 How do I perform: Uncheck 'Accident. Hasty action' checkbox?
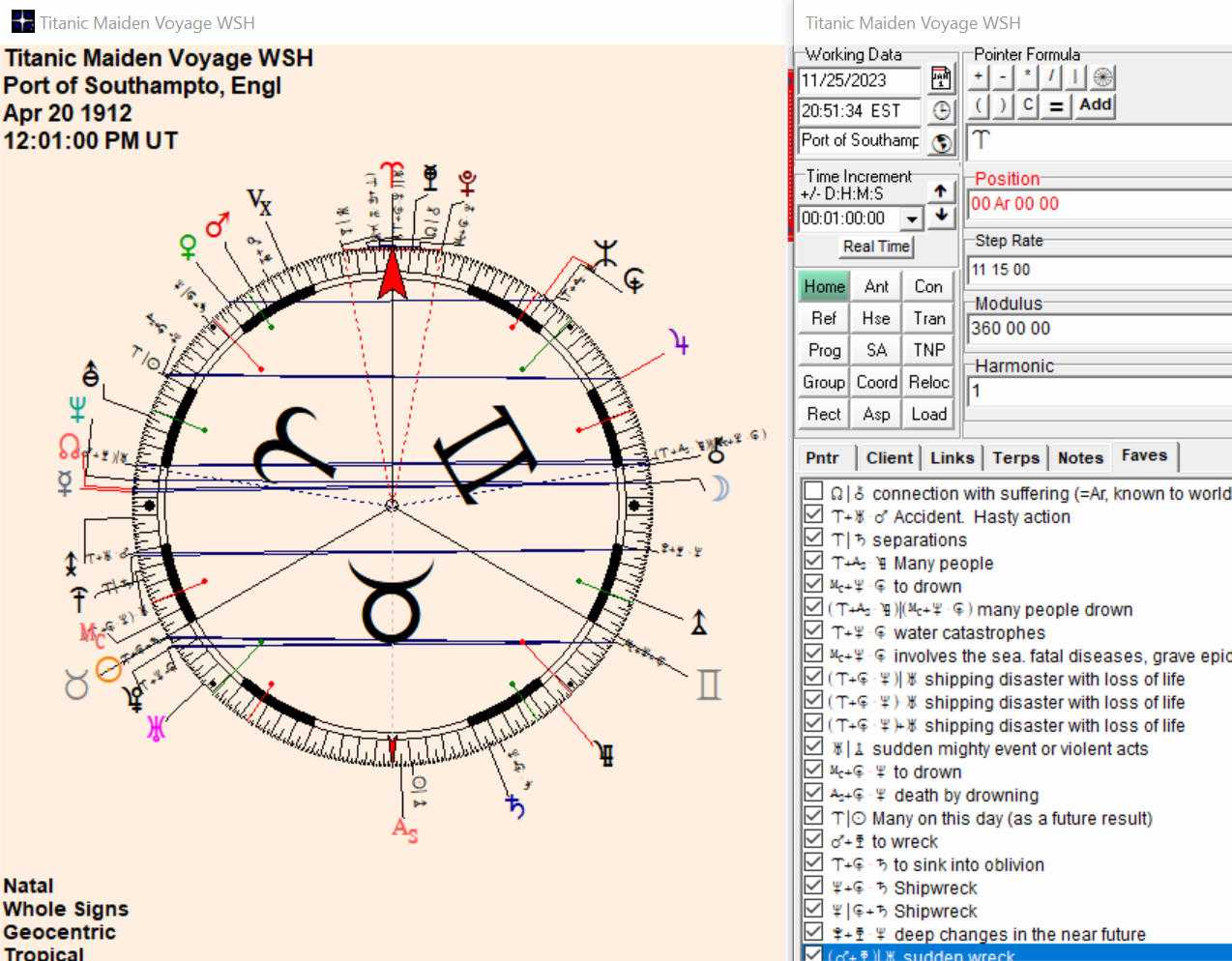point(814,514)
